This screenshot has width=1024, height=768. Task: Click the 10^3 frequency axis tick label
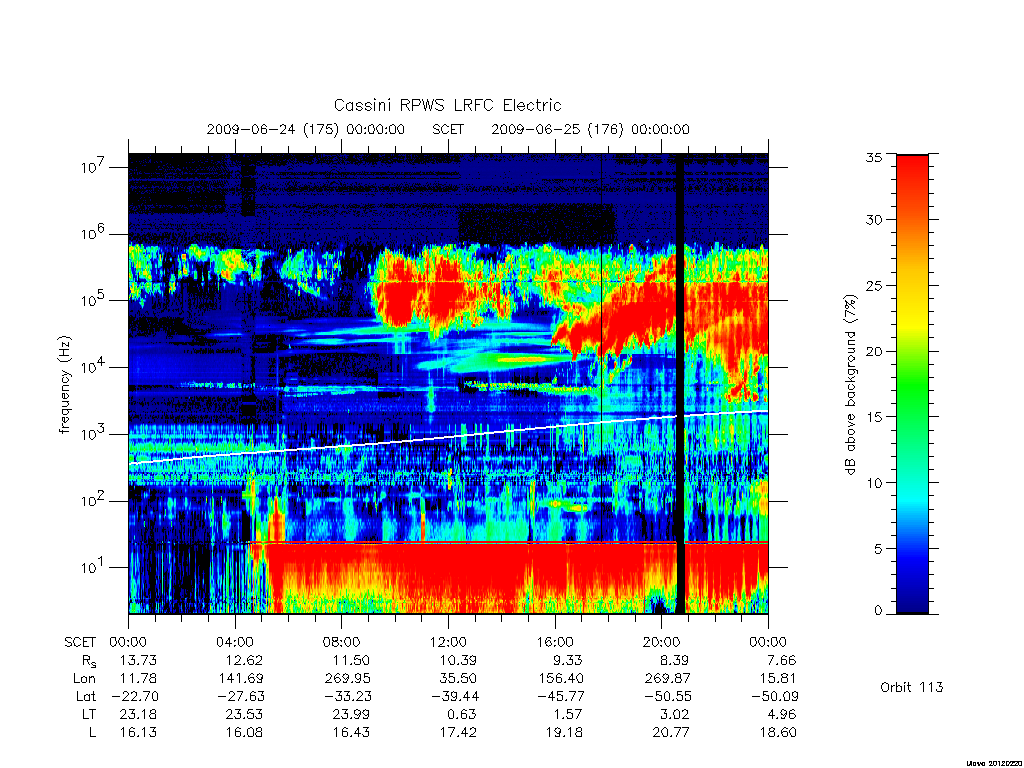coord(93,433)
